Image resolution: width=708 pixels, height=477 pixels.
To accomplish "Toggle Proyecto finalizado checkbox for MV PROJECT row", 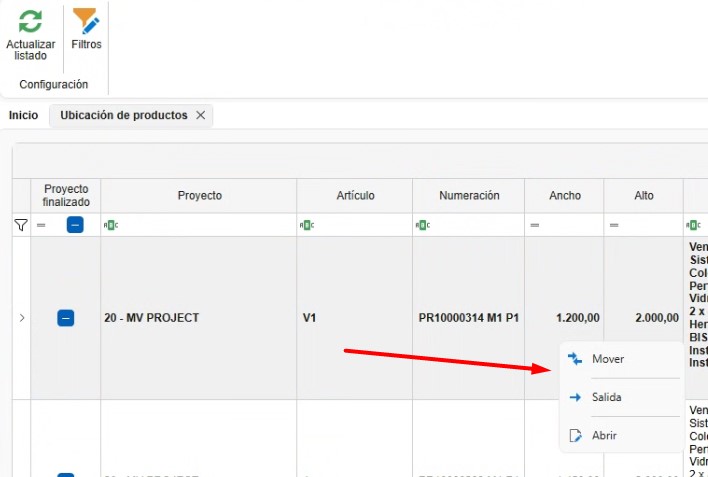I will coord(65,318).
